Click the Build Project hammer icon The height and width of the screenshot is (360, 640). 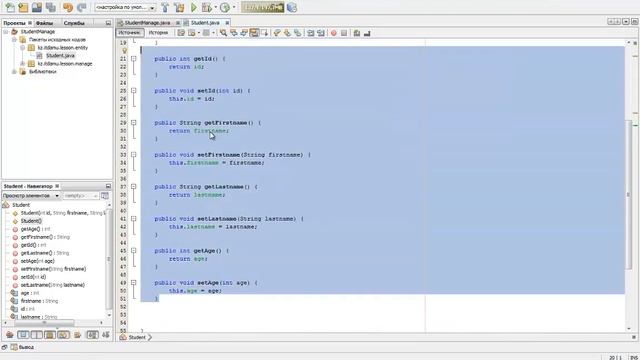[165, 7]
